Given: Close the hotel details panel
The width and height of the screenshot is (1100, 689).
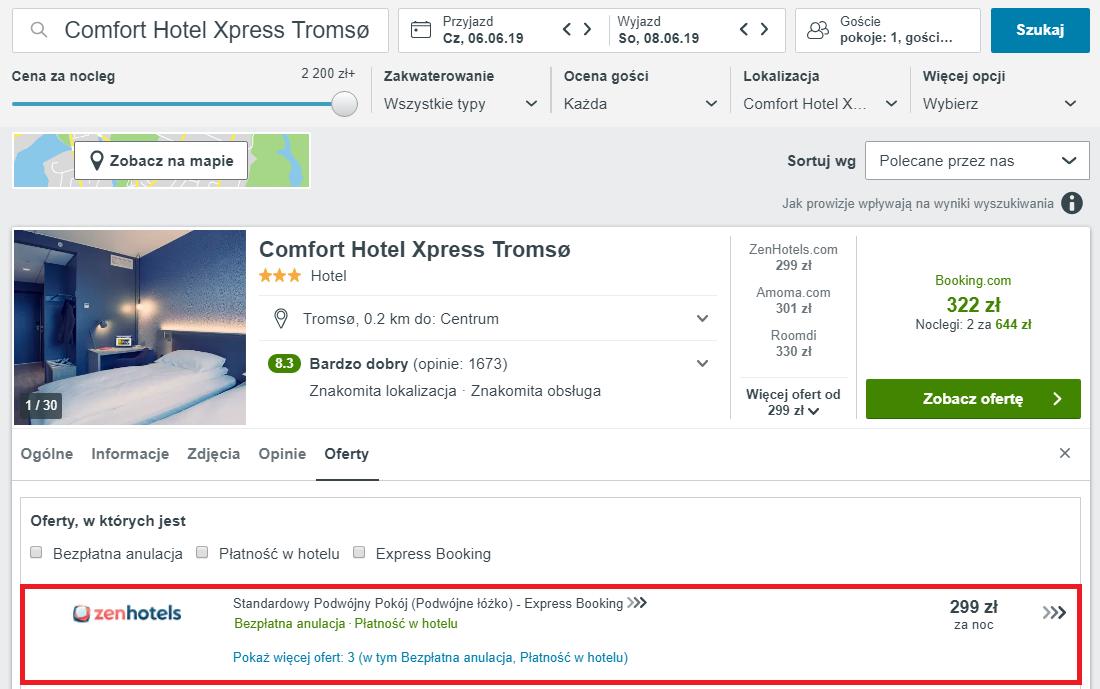Looking at the screenshot, I should coord(1064,453).
